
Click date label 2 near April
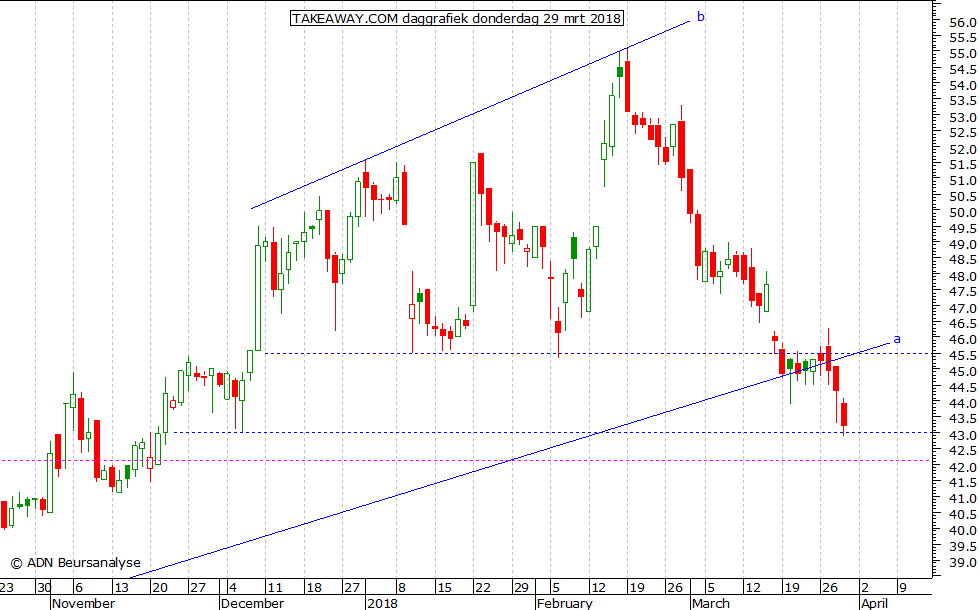(865, 588)
